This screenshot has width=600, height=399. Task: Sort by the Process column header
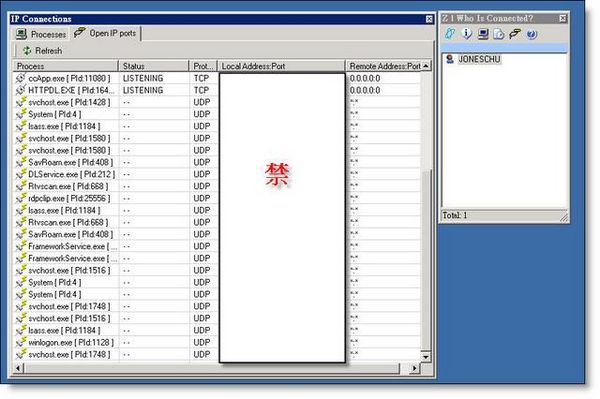pyautogui.click(x=66, y=66)
